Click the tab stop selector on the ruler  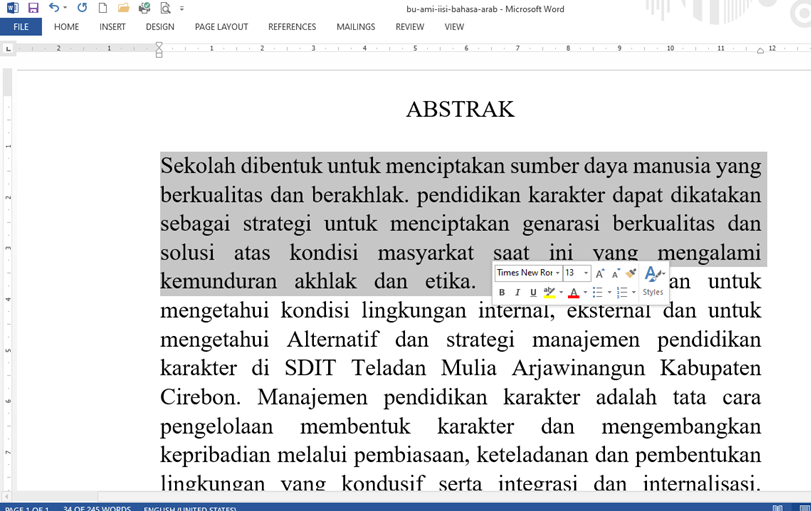coord(8,49)
